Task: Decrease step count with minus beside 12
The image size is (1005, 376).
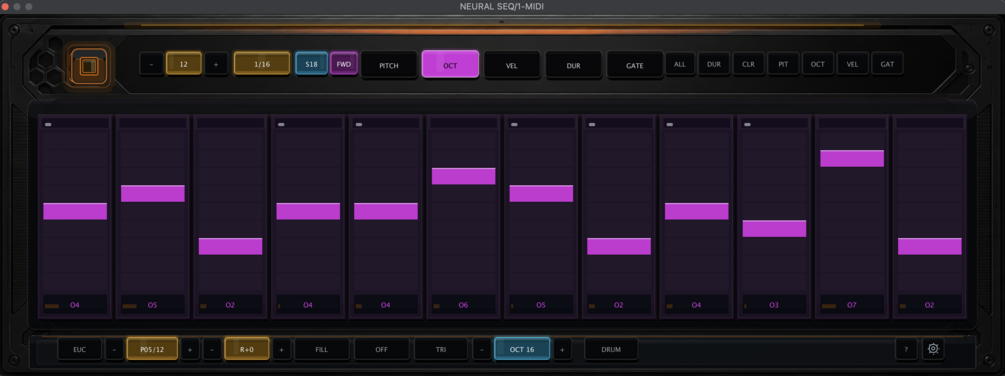Action: coord(151,64)
